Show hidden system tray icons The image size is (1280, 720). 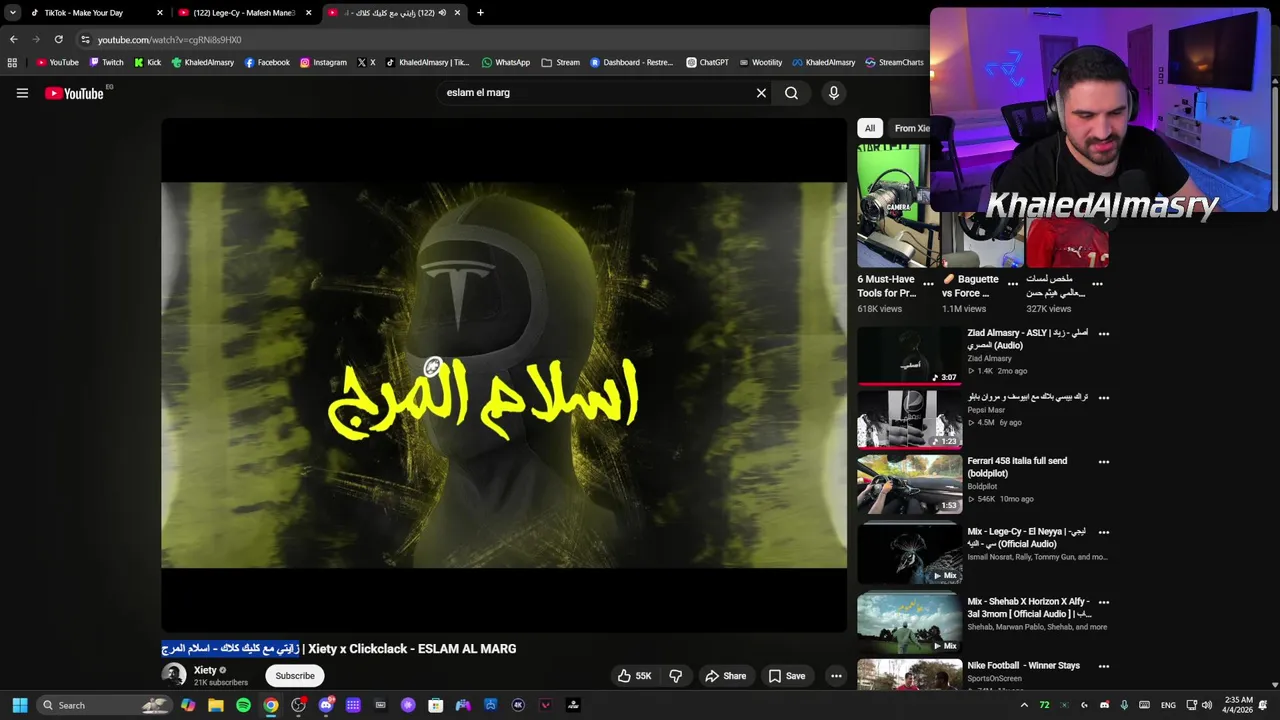click(x=1023, y=705)
